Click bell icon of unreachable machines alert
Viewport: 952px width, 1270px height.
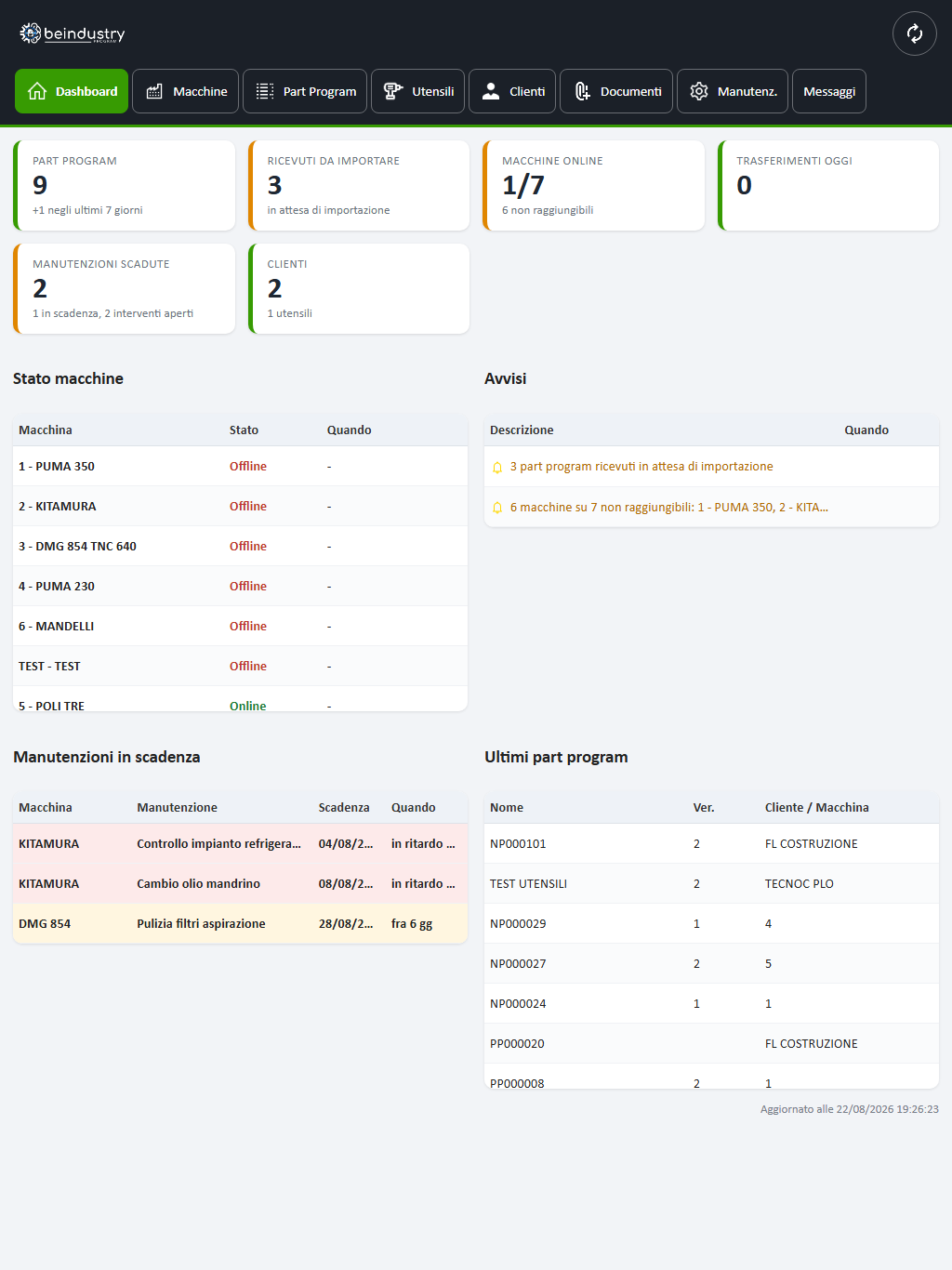point(497,508)
